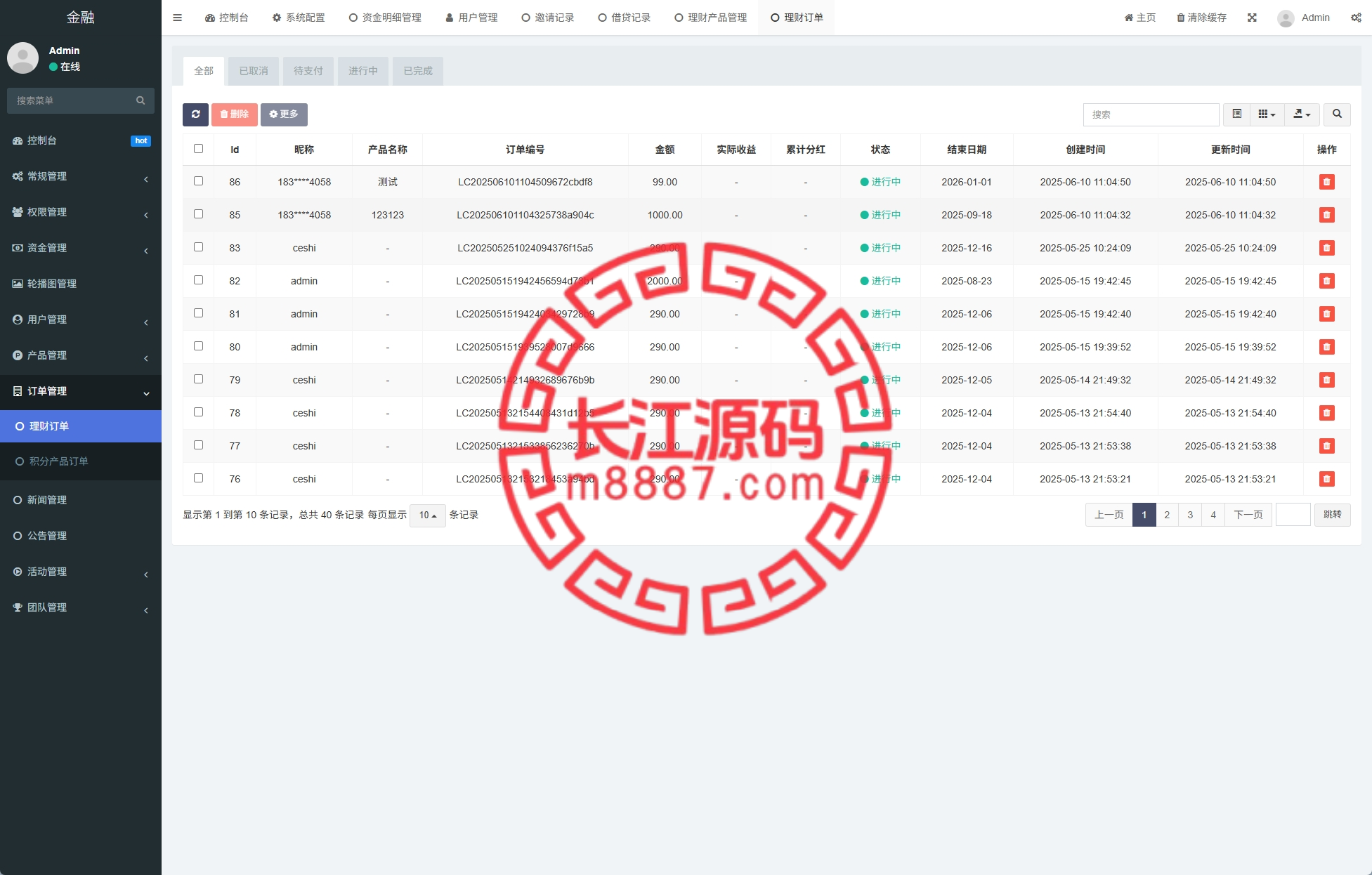Tick checkbox for order Id 82
The width and height of the screenshot is (1372, 875).
[198, 280]
